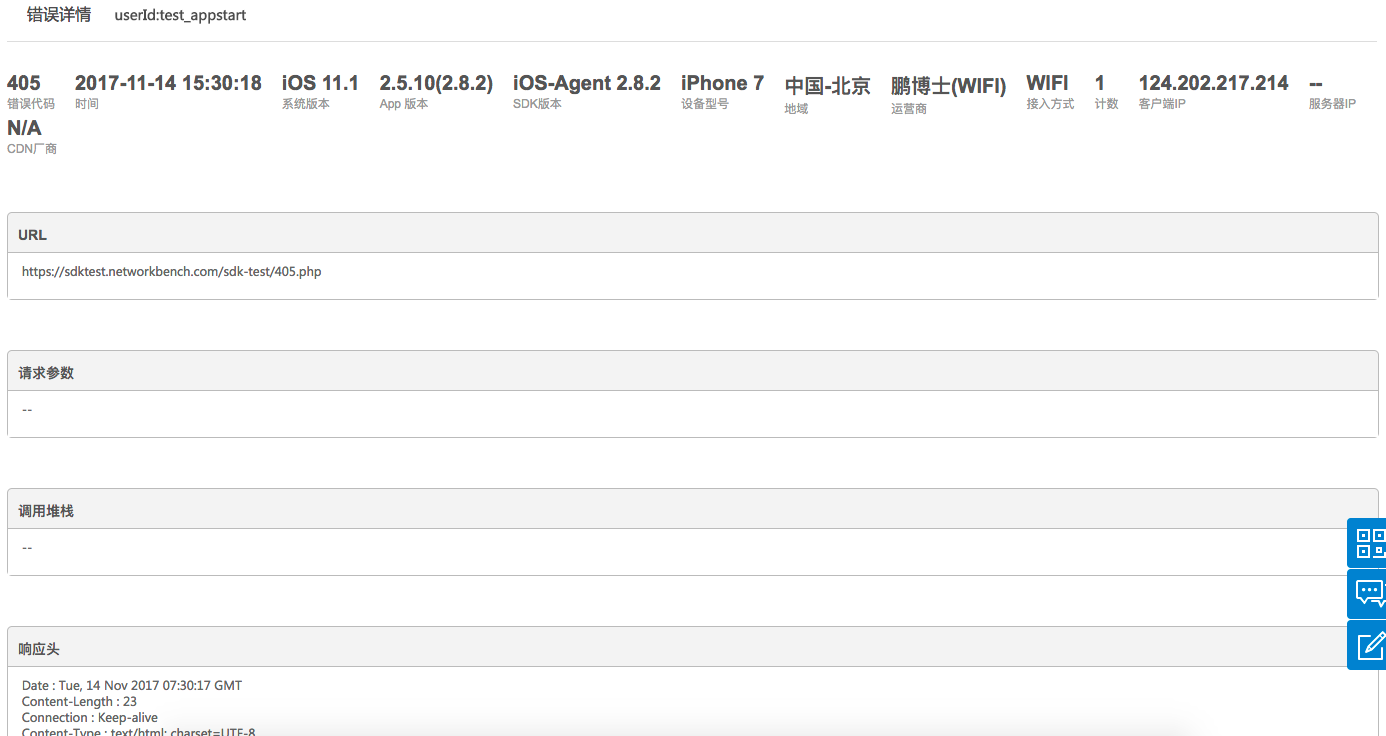1386x736 pixels.
Task: Click the iPhone 7 device model
Action: click(722, 83)
